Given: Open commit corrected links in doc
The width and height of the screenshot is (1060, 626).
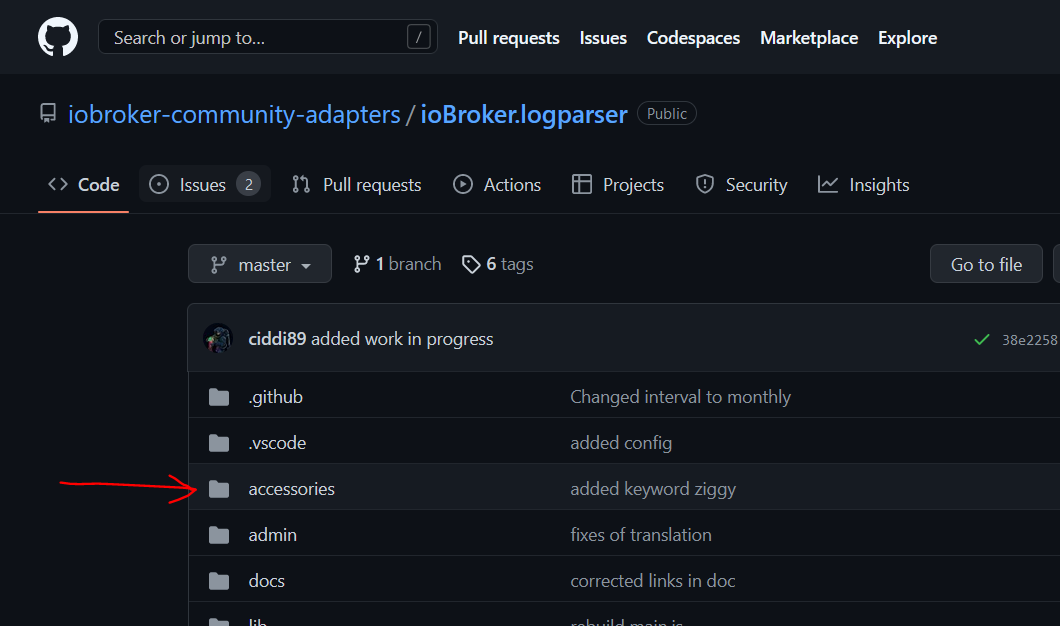Looking at the screenshot, I should coord(652,581).
